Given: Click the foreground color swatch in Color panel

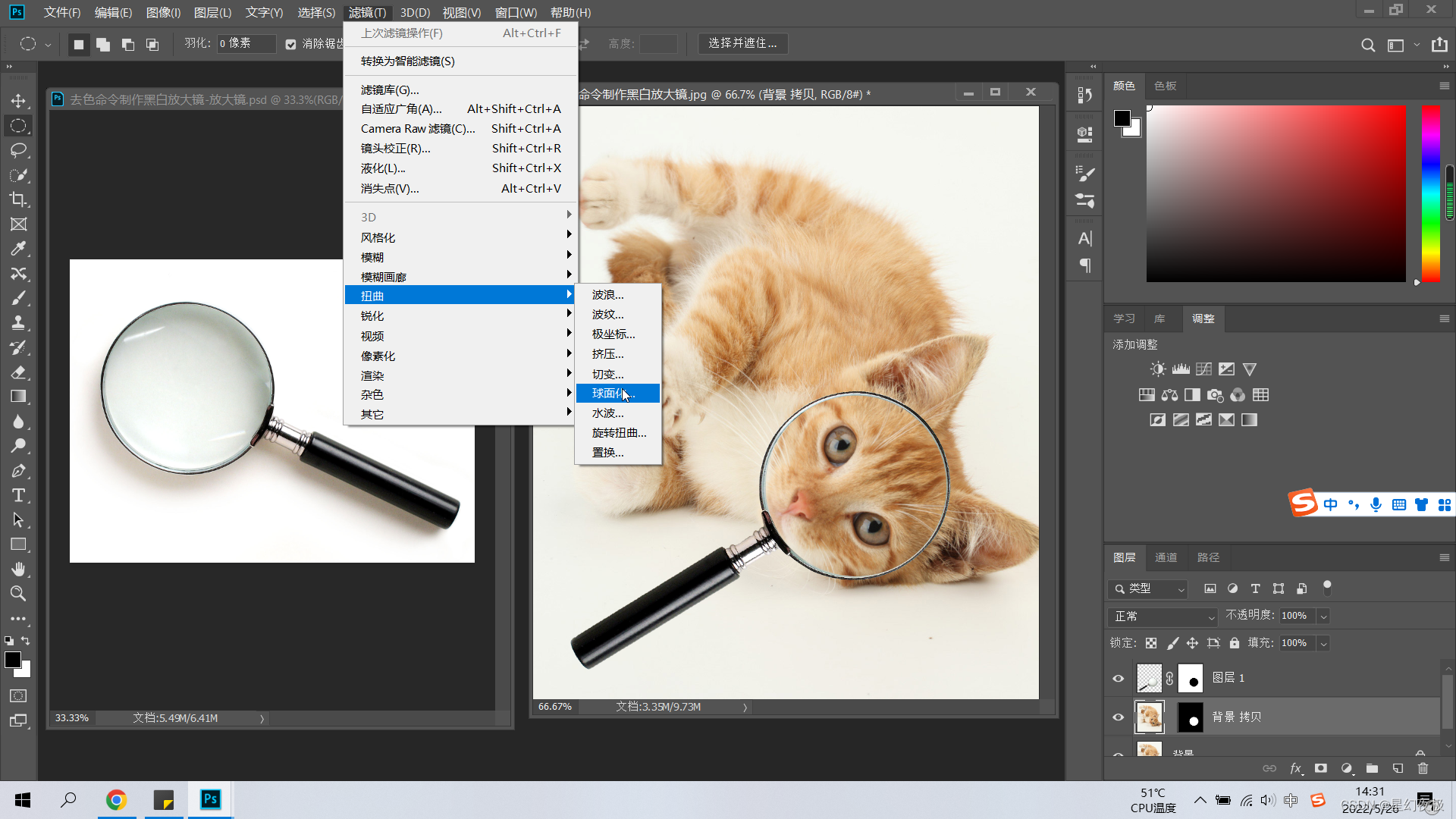Looking at the screenshot, I should pos(1122,118).
